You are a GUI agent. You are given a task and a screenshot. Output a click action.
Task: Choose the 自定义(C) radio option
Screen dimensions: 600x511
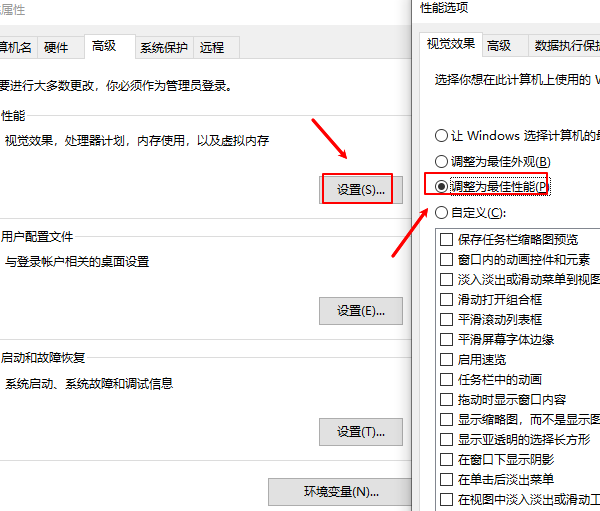(x=441, y=212)
